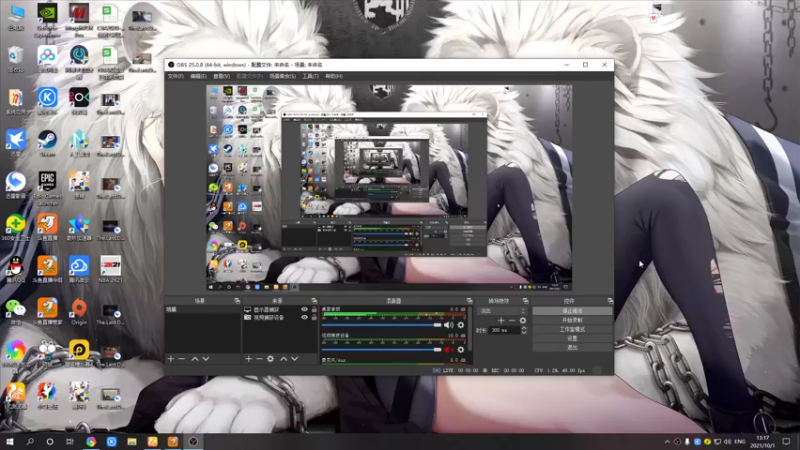Open the settings button in Controls panel

click(x=572, y=338)
